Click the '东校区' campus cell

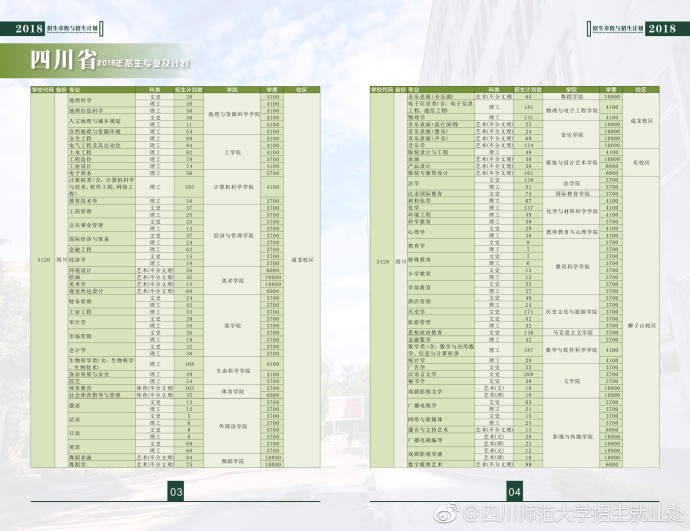pos(641,163)
